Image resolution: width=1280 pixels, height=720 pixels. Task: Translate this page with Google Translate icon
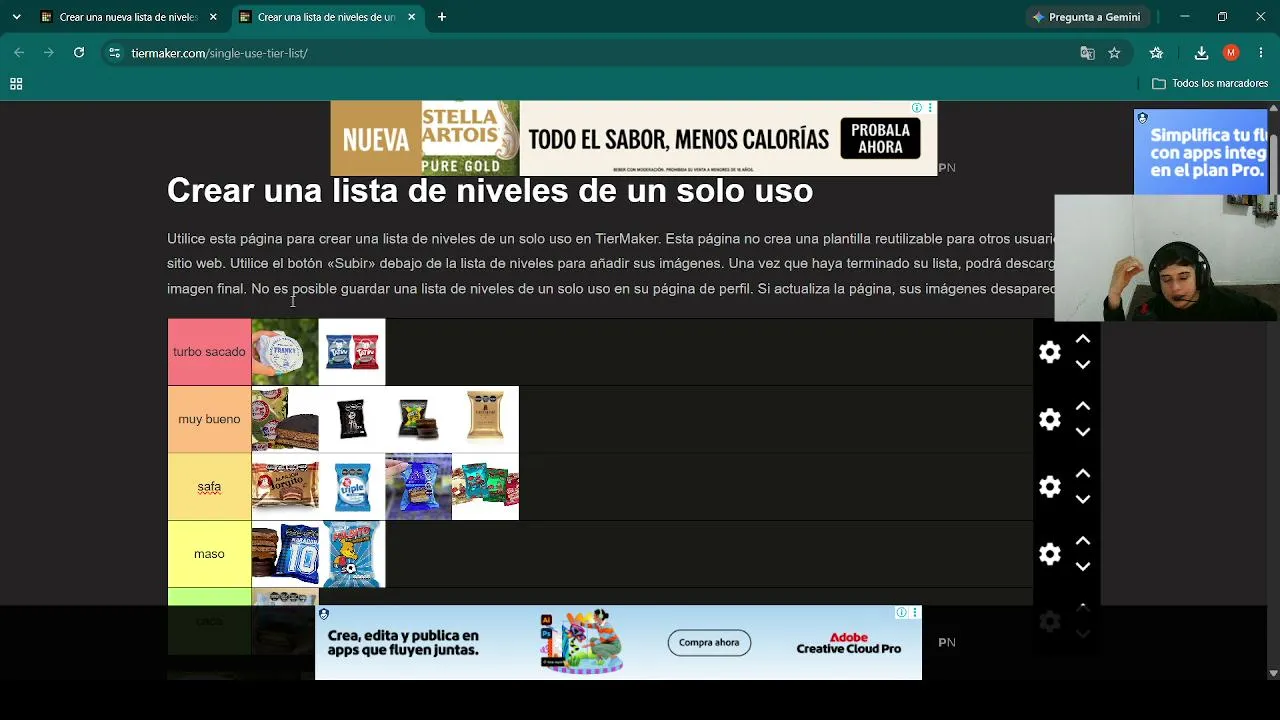(1087, 53)
